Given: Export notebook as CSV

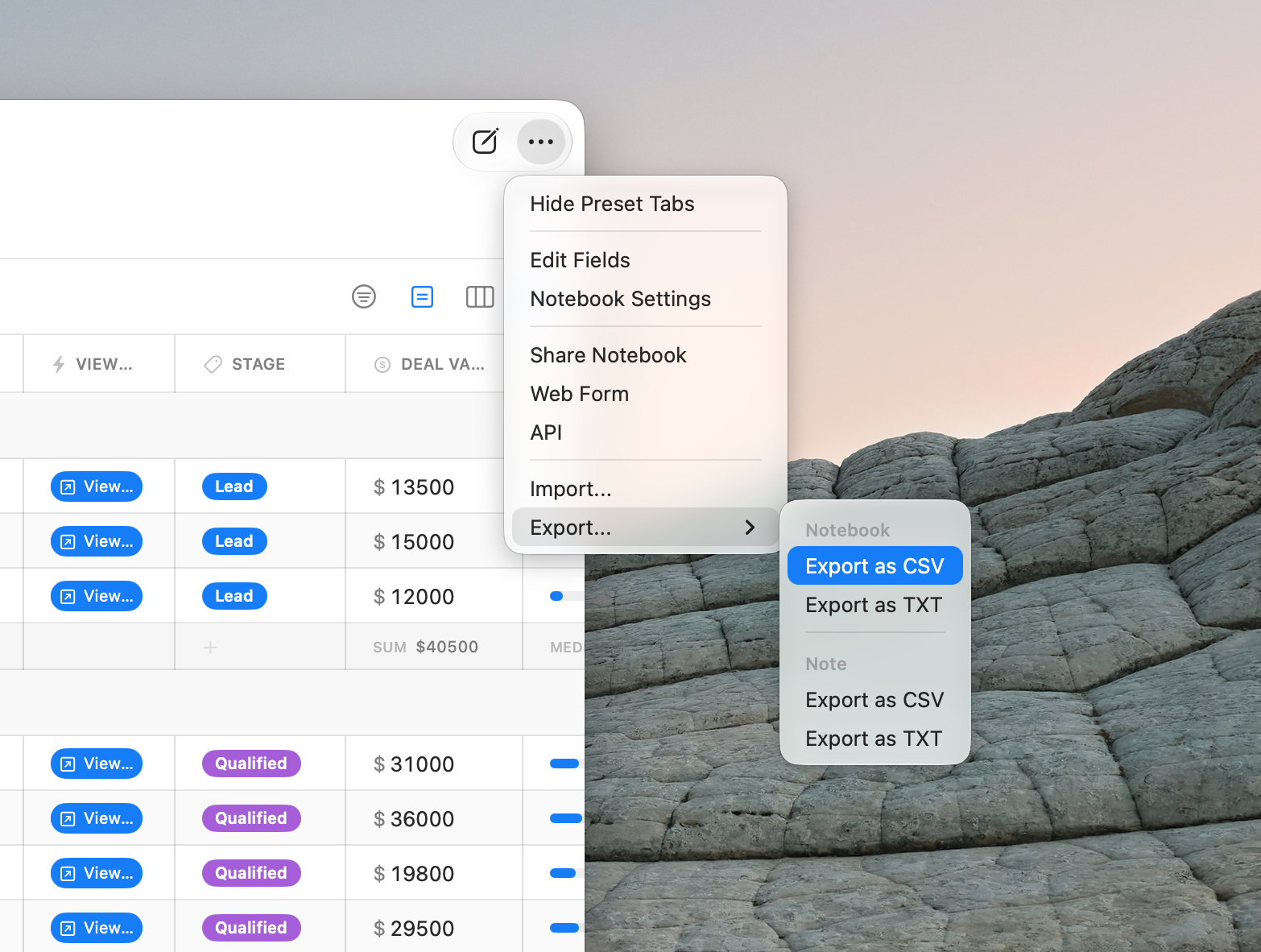Looking at the screenshot, I should [874, 566].
